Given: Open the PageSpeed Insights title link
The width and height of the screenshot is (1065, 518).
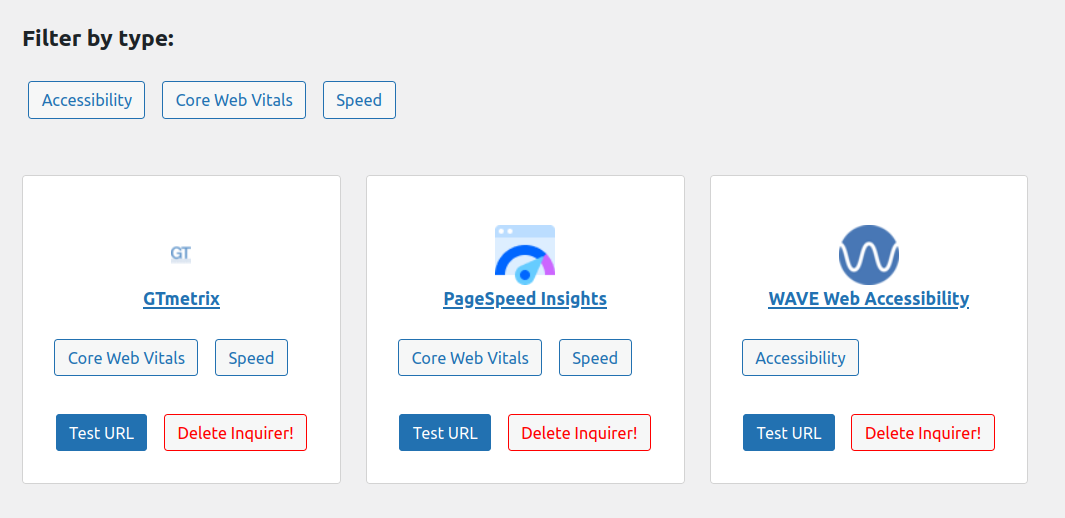Looking at the screenshot, I should [525, 298].
